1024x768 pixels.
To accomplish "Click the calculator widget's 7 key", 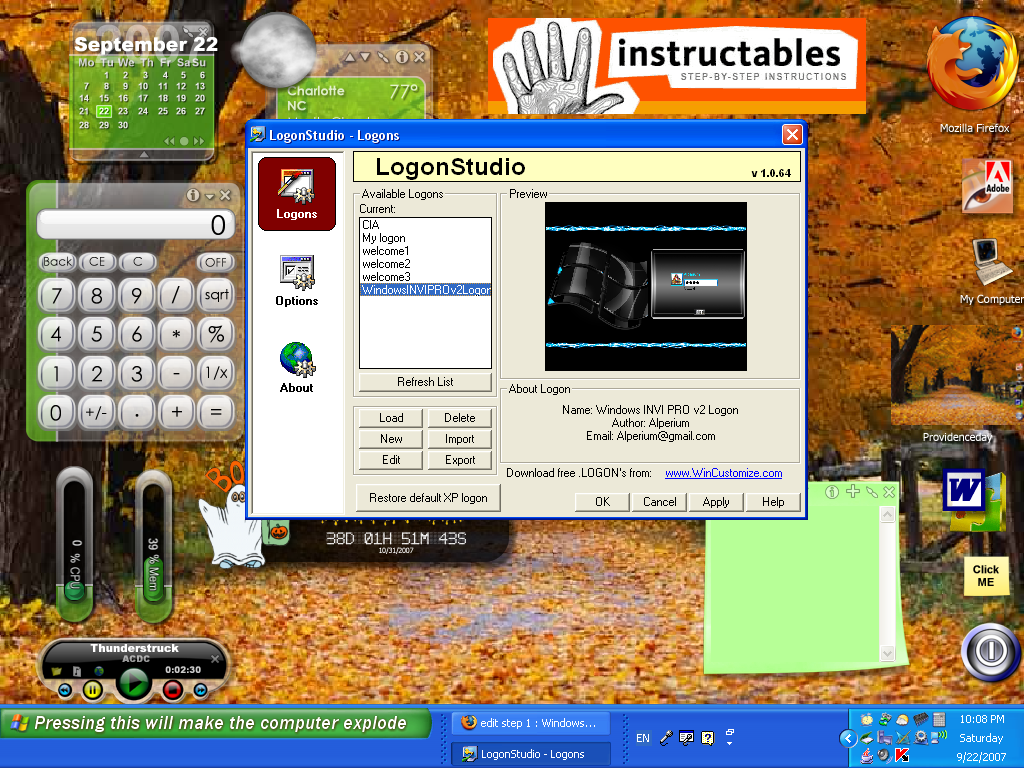I will pyautogui.click(x=57, y=296).
